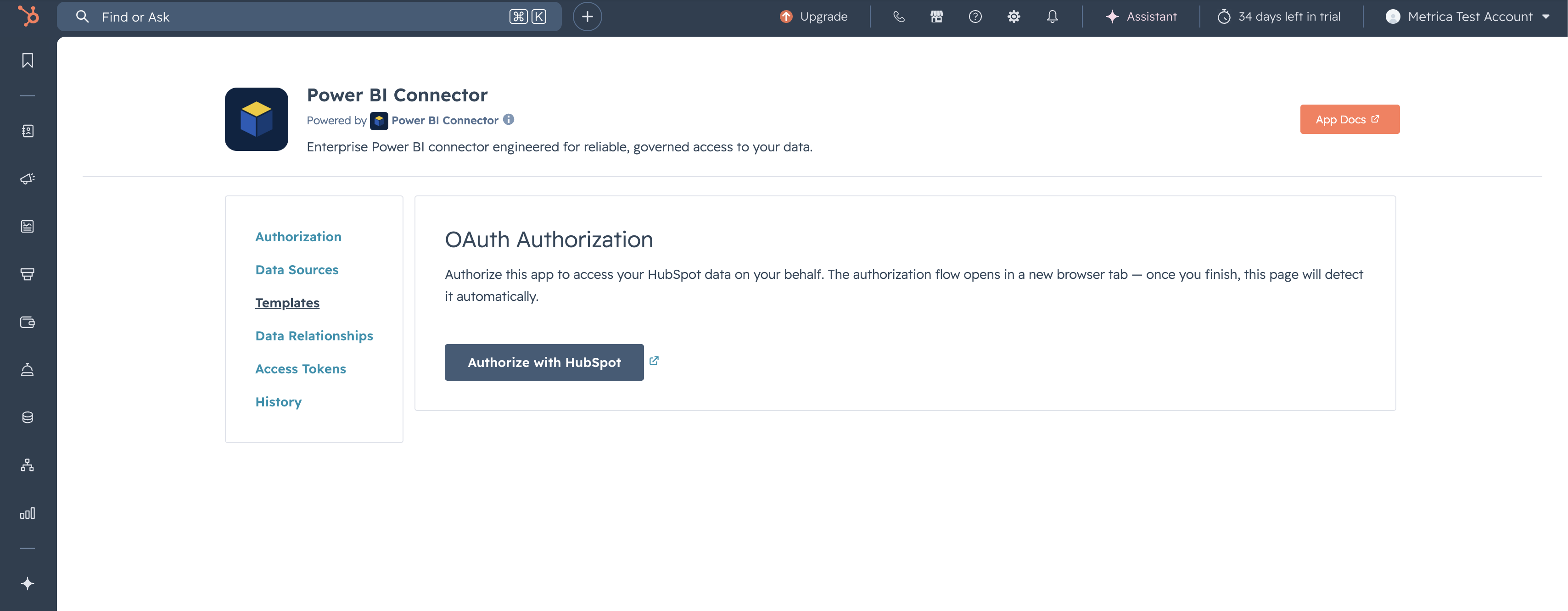Open the CRM contacts sidebar icon

point(28,131)
